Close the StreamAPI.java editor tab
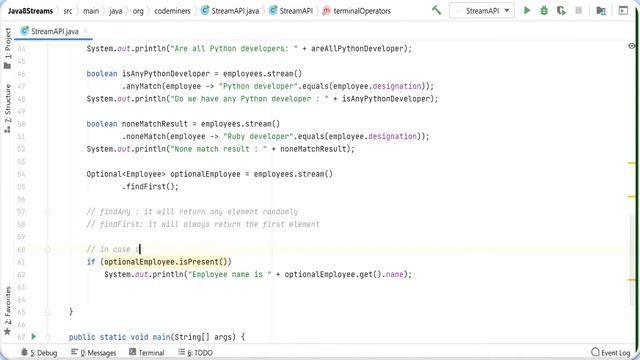The height and width of the screenshot is (360, 640). point(86,31)
